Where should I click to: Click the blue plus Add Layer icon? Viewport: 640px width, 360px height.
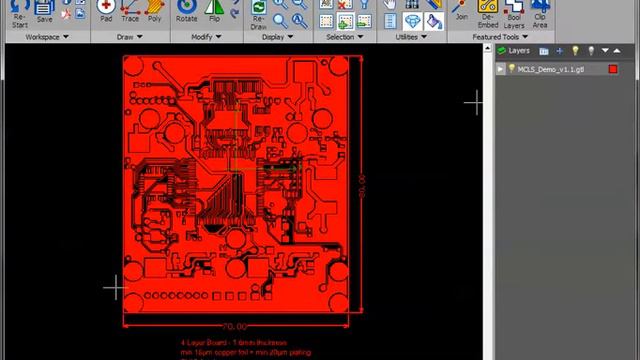pyautogui.click(x=560, y=51)
